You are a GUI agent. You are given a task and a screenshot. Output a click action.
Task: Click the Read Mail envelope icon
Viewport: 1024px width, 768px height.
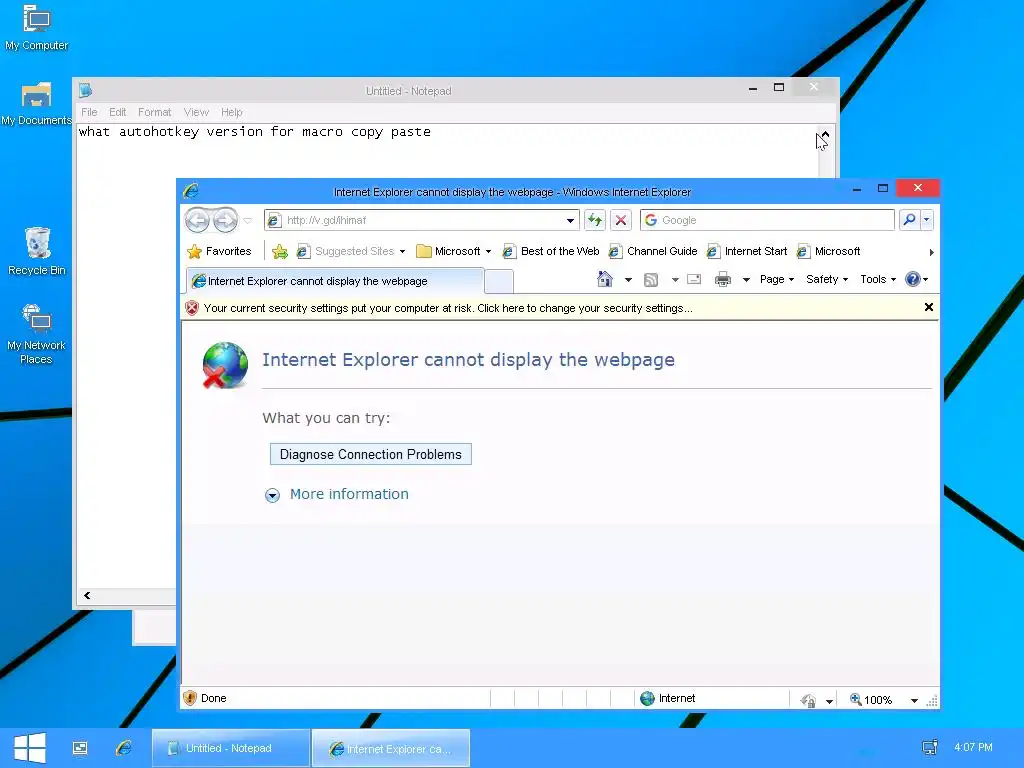coord(694,280)
